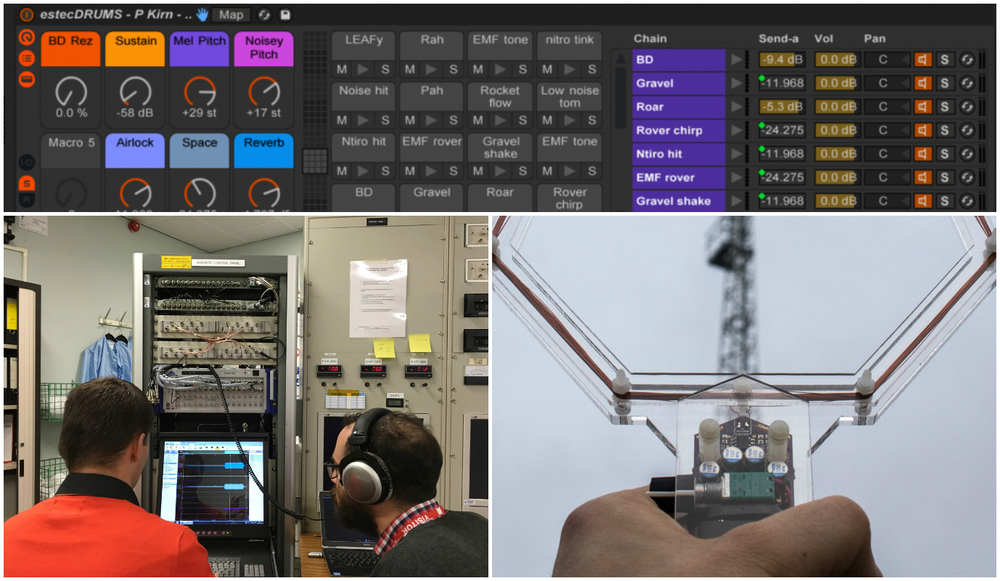Click the Map button
1000x581 pixels.
[x=231, y=15]
